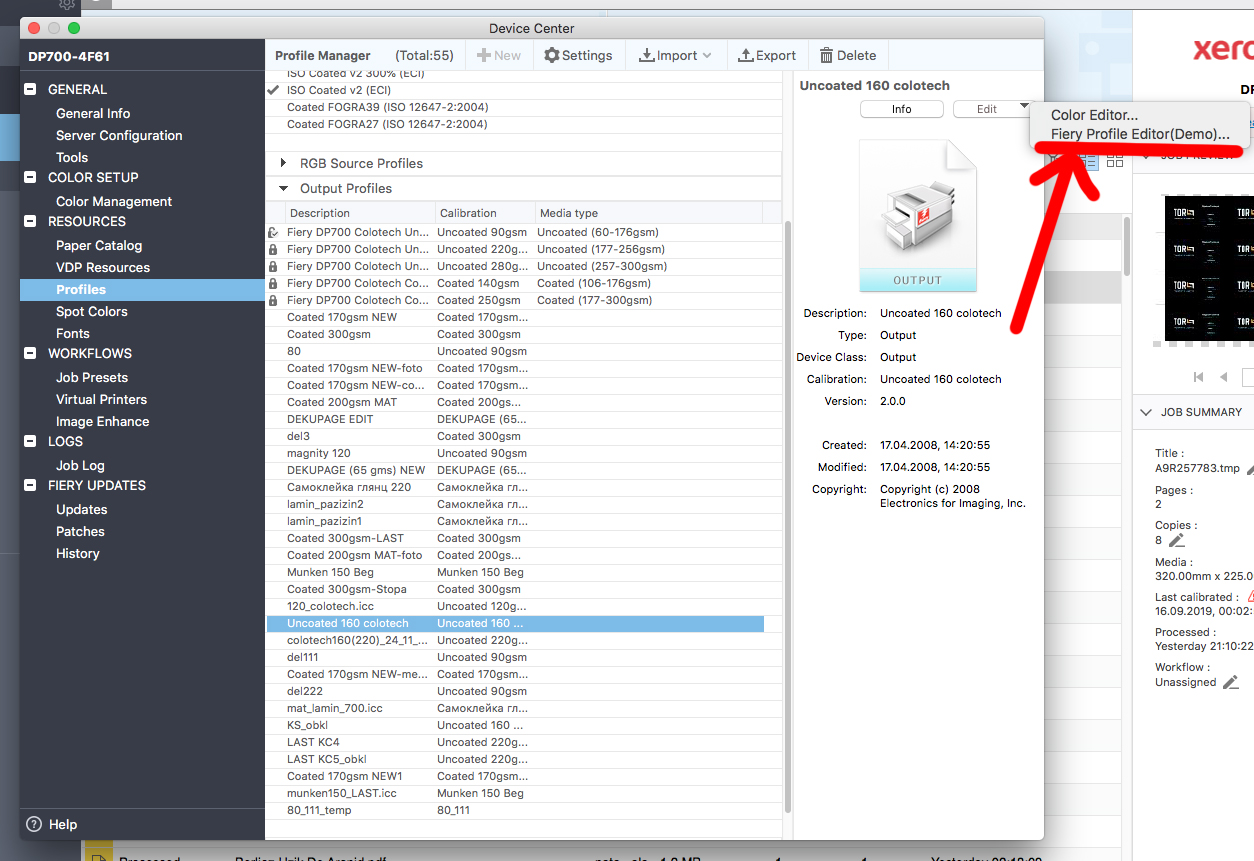Open the Edit dropdown button
Viewport: 1254px width, 861px height.
tap(991, 109)
